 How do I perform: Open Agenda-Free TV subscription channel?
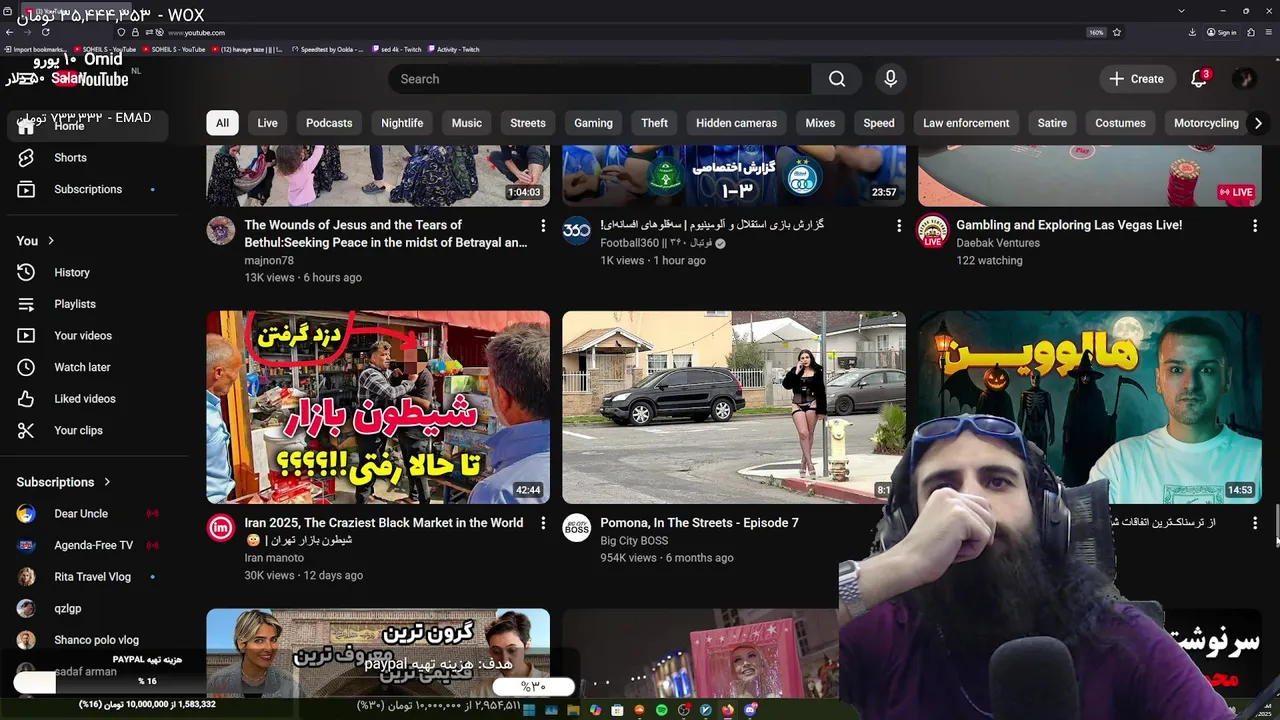(94, 545)
